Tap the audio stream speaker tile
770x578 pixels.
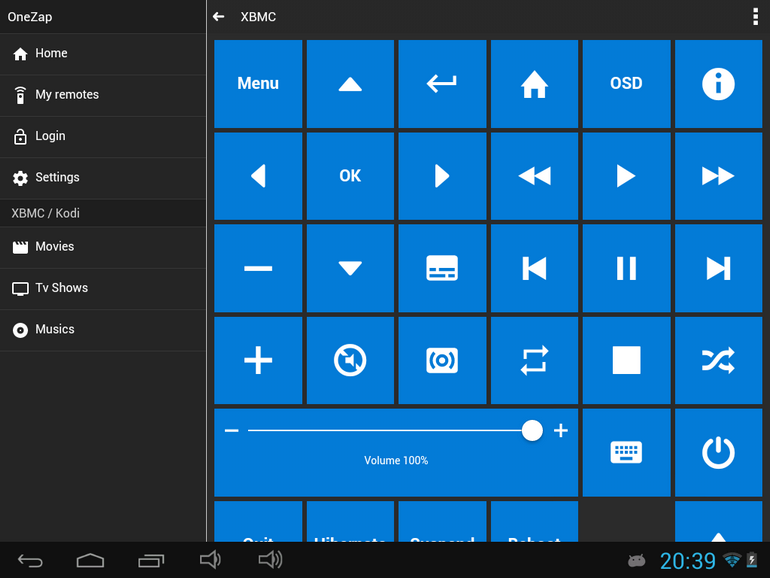click(442, 360)
